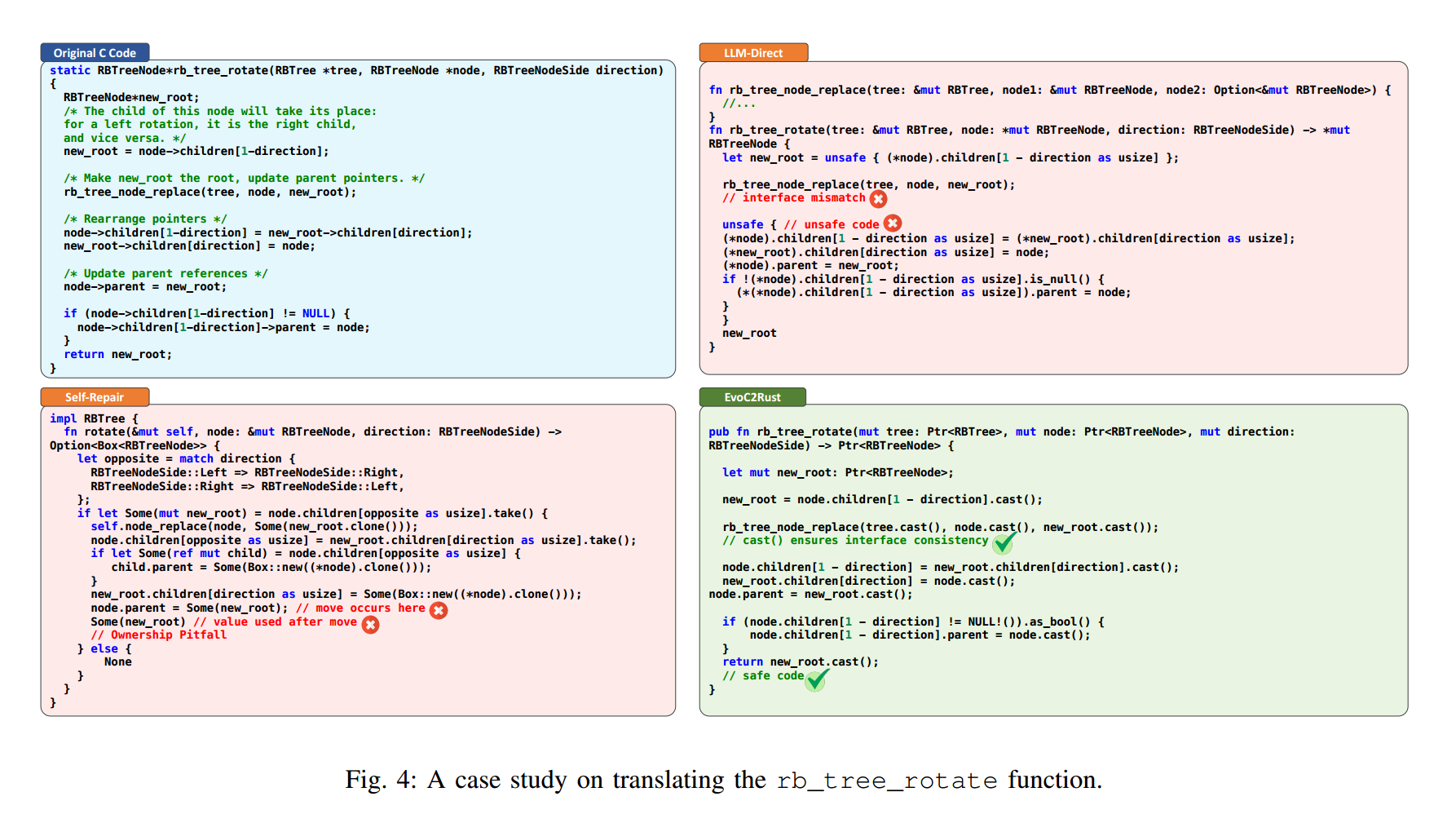Screen dimensions: 1456x814
Task: Click the red X after "value used after move"
Action: click(371, 624)
